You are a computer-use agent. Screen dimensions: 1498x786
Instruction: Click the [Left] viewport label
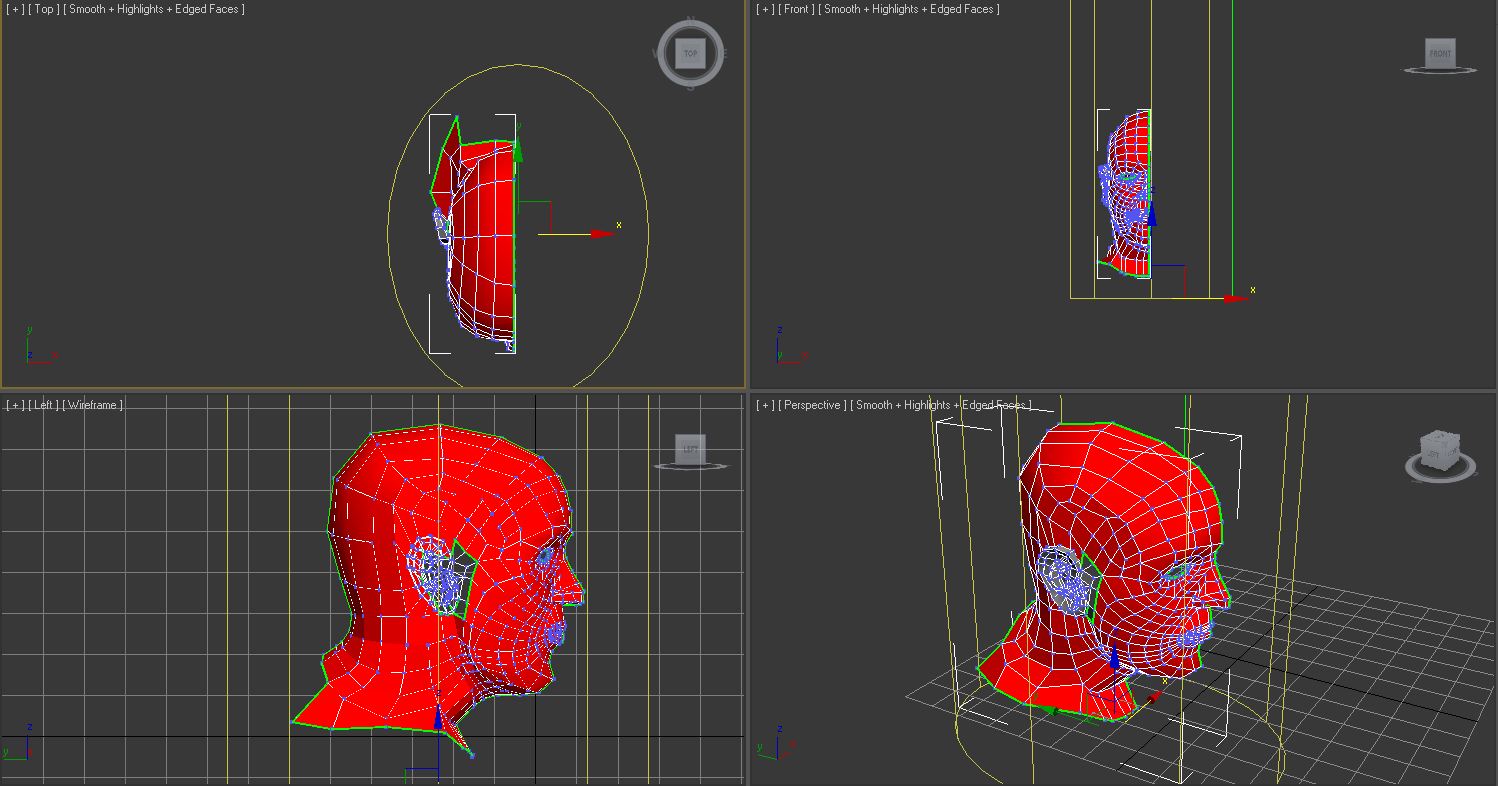click(46, 405)
